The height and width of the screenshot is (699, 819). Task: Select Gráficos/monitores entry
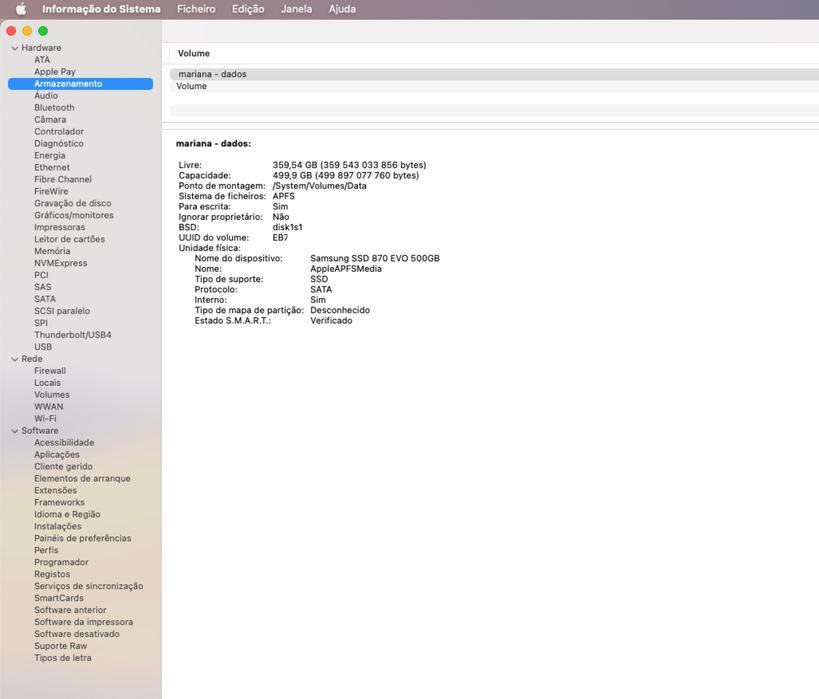[74, 215]
